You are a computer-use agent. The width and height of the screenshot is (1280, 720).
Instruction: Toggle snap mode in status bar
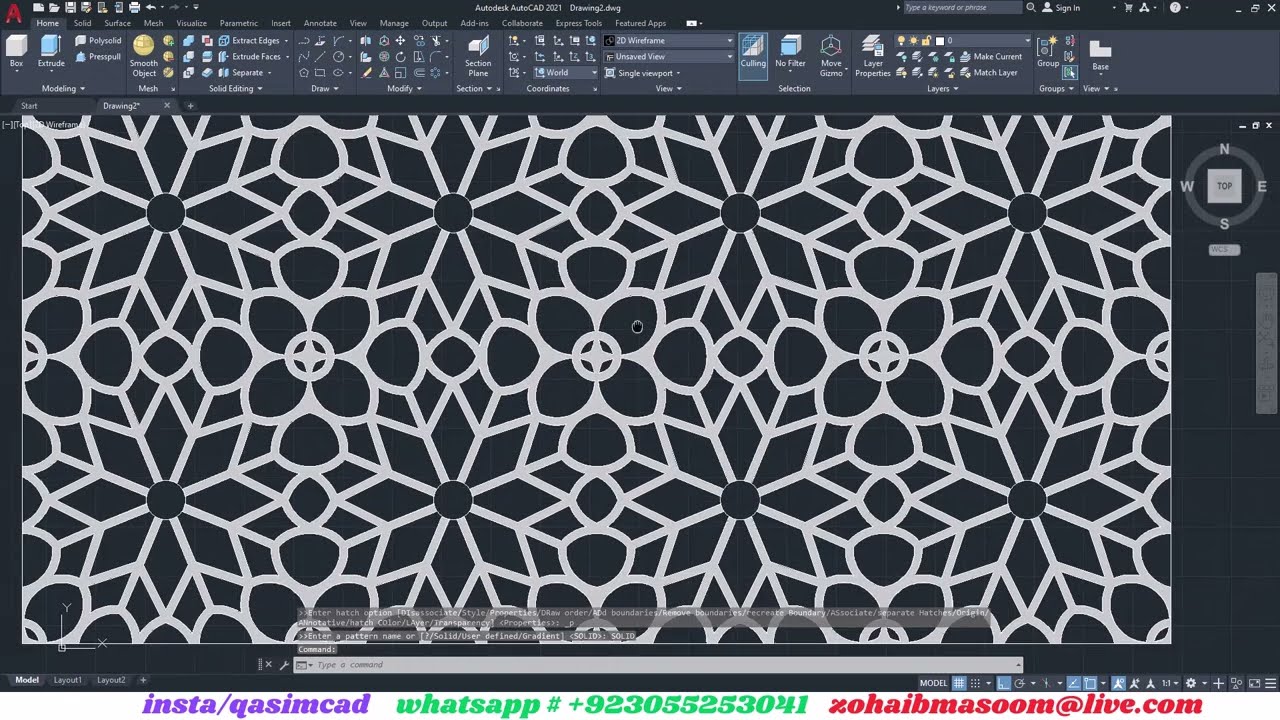click(x=975, y=683)
